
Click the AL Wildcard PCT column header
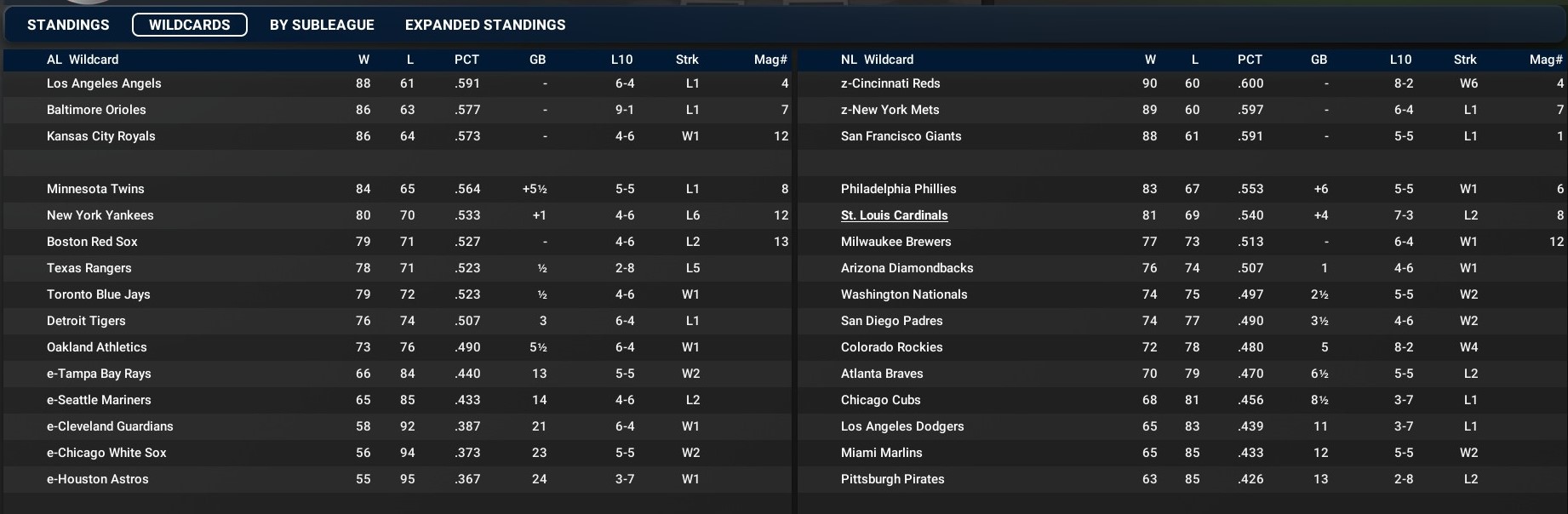click(466, 60)
